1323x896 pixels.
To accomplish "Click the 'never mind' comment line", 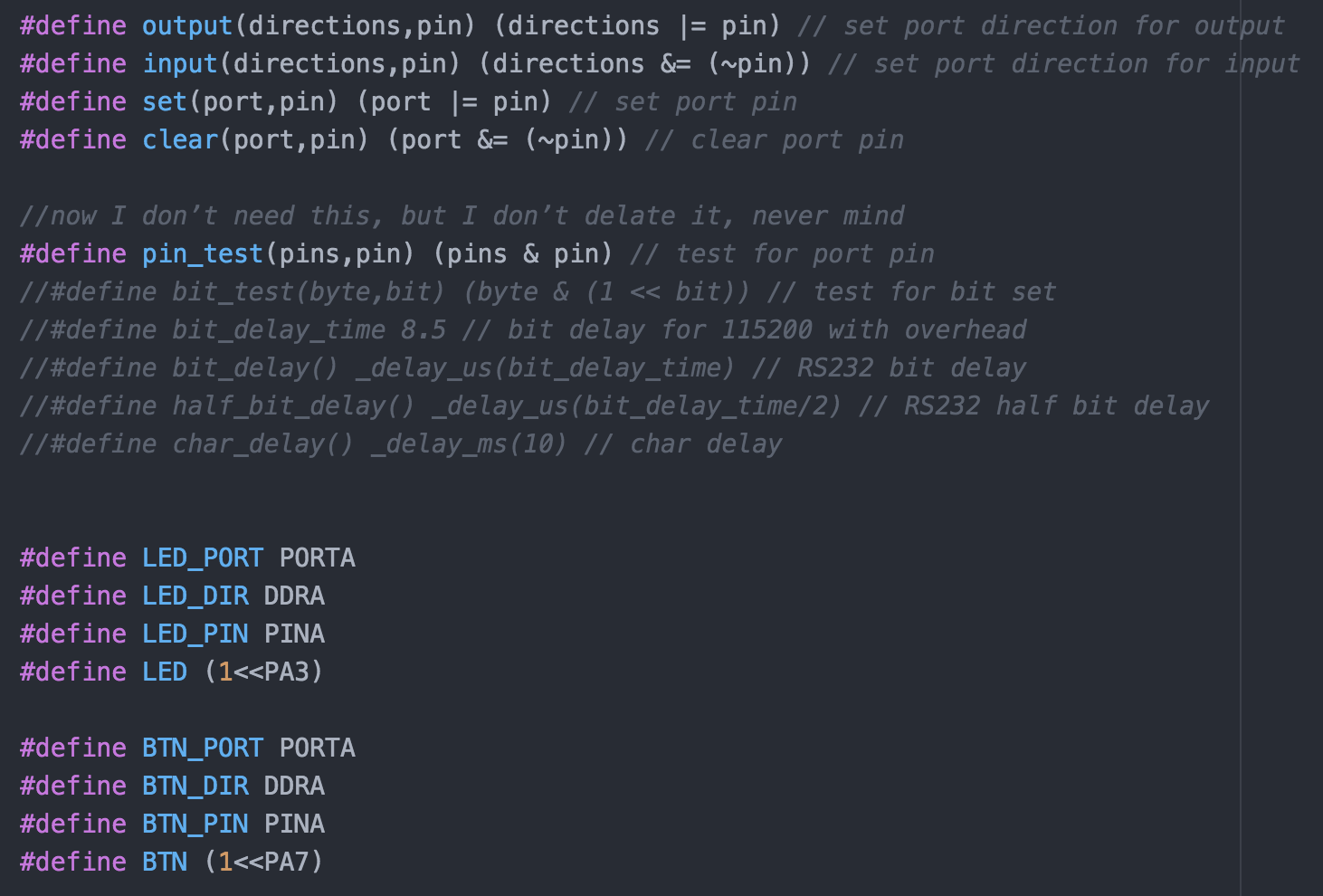I will [x=462, y=216].
